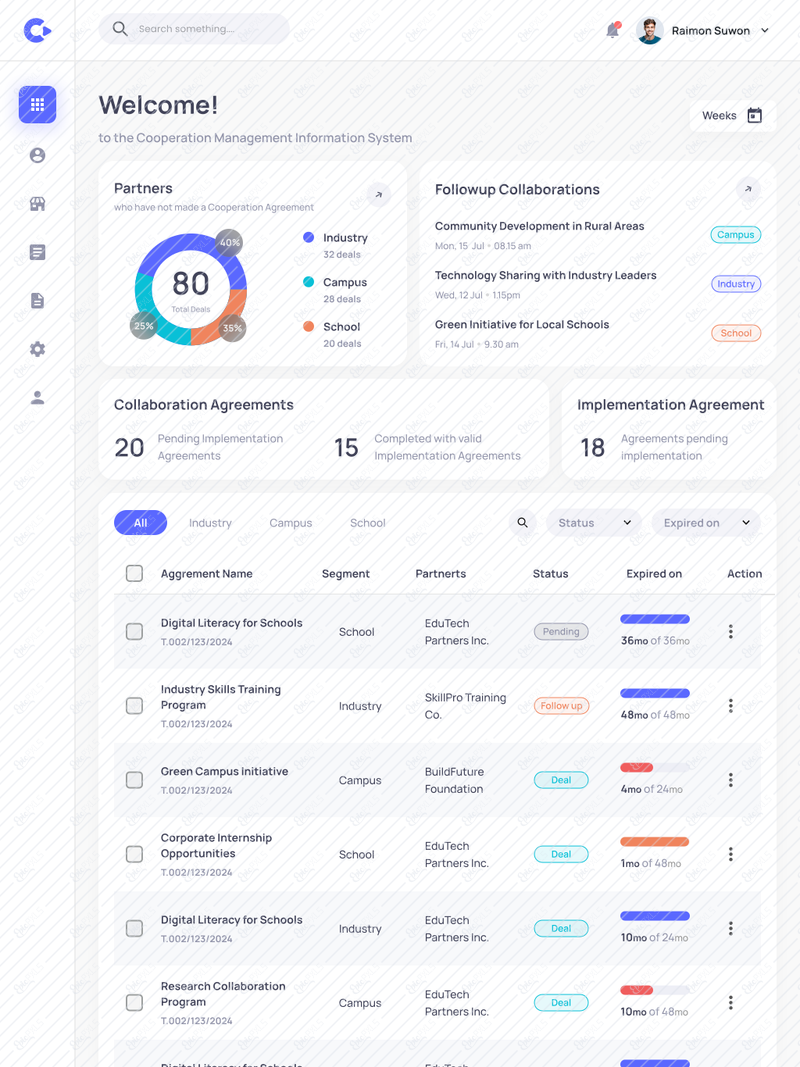Switch to the Campus tab

point(290,523)
